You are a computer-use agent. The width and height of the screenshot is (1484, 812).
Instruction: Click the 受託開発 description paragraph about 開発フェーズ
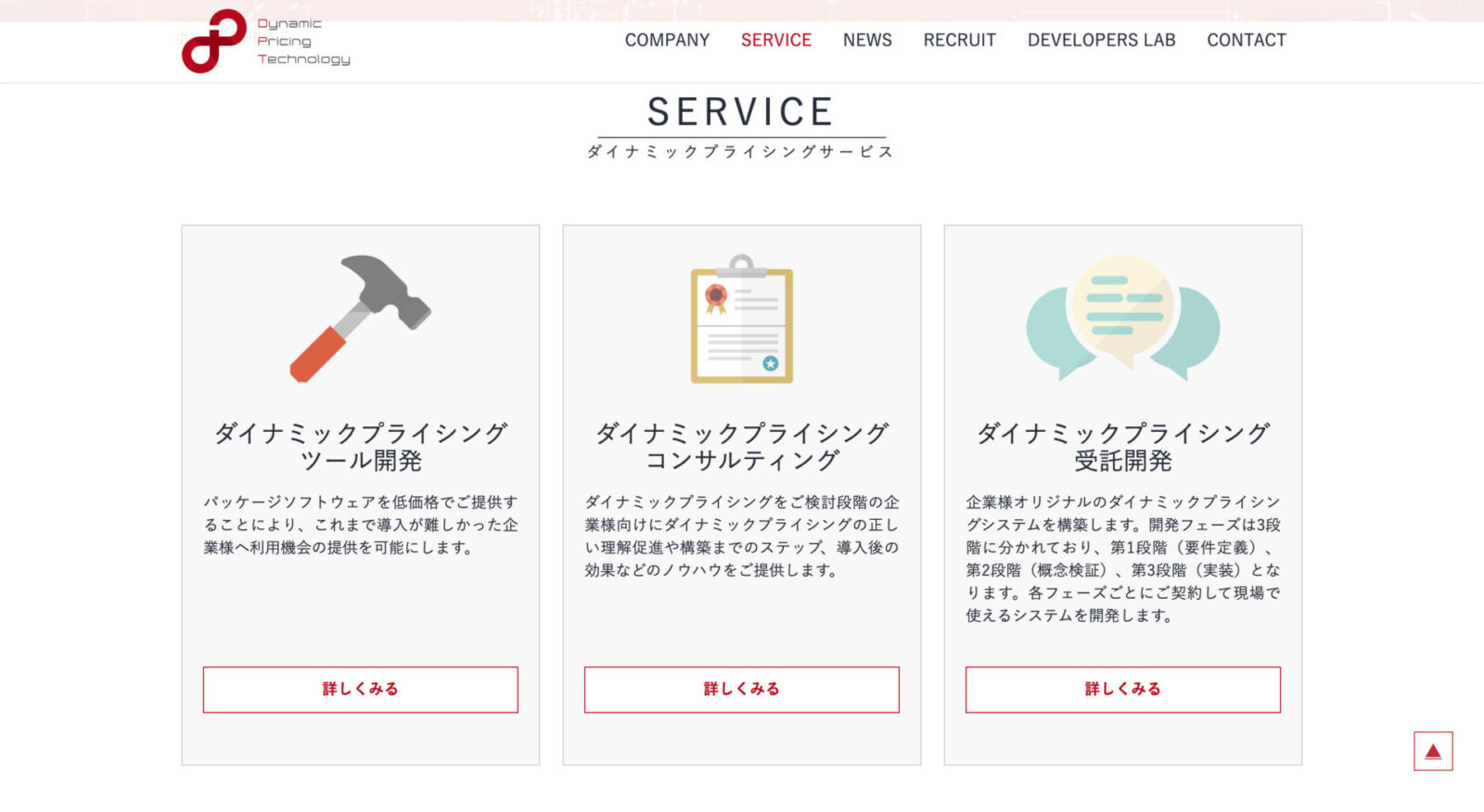[x=1122, y=558]
